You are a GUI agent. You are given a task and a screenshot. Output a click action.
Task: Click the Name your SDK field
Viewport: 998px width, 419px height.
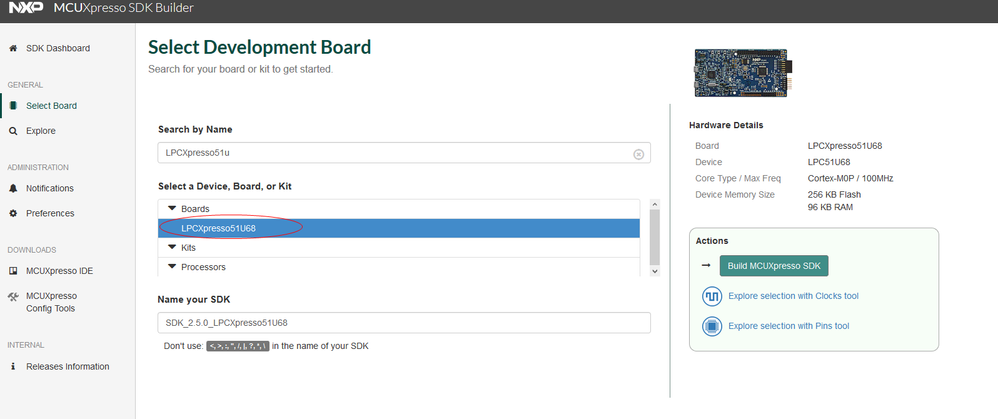tap(404, 323)
